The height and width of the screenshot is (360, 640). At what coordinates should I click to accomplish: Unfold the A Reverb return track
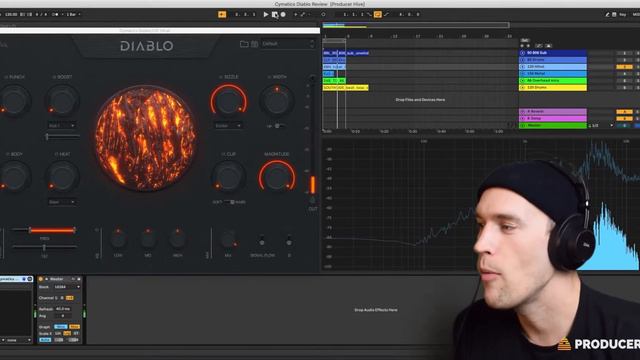pyautogui.click(x=522, y=111)
